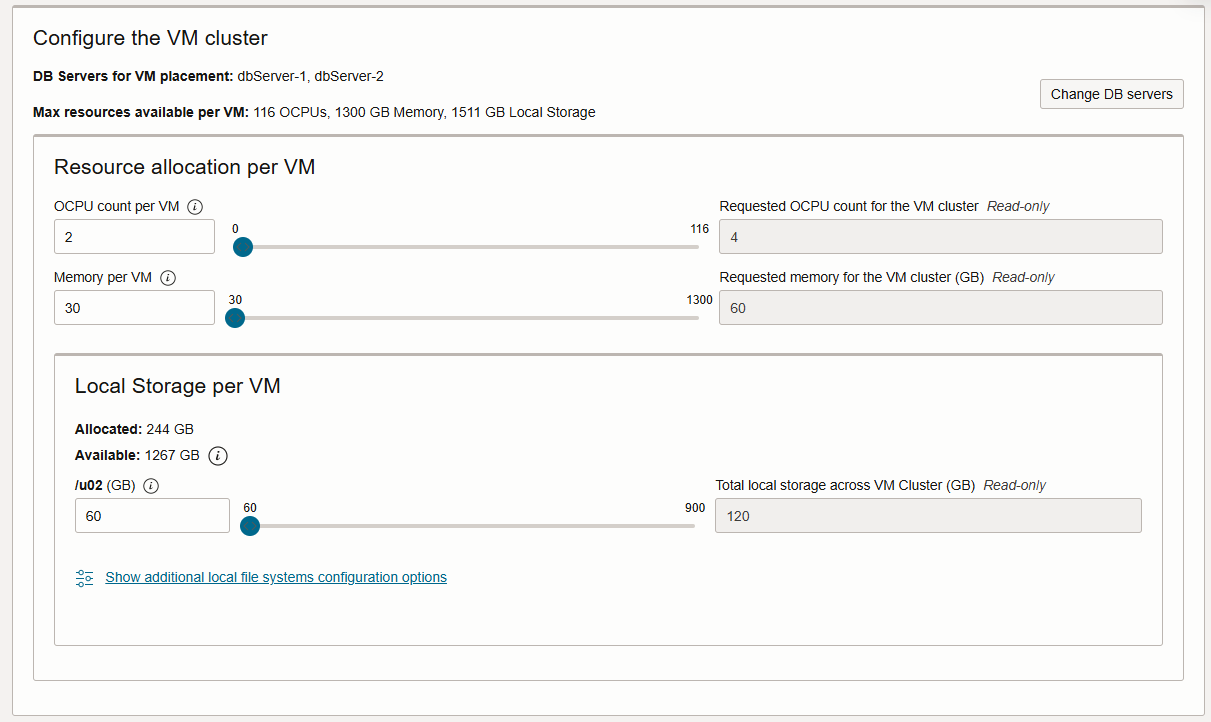Click the Change DB servers button
This screenshot has width=1211, height=722.
[1111, 94]
